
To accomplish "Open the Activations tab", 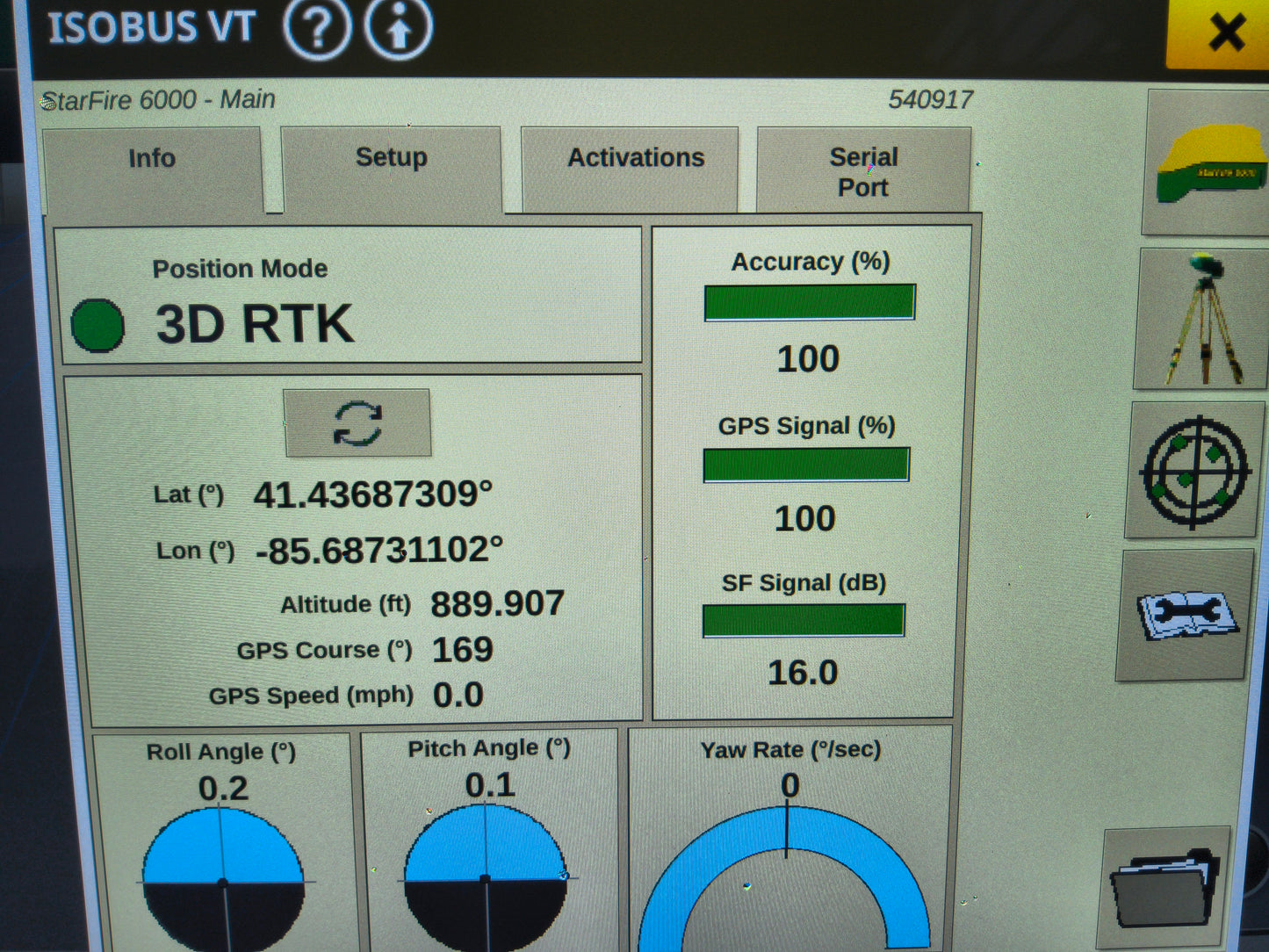I will [631, 168].
